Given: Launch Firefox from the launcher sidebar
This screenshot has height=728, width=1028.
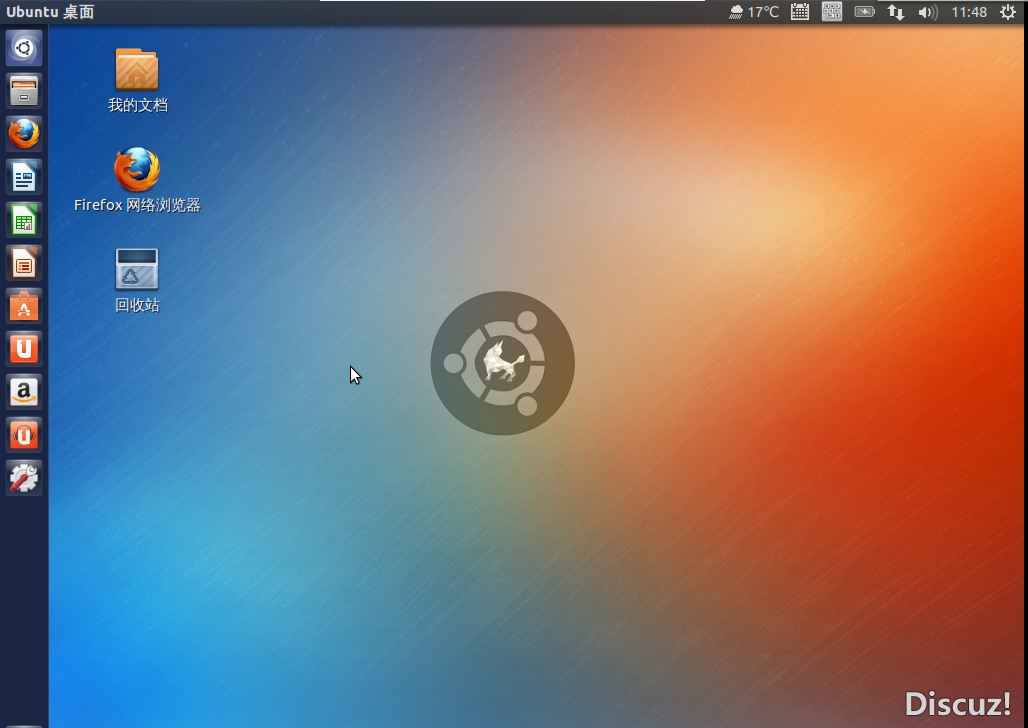Looking at the screenshot, I should (24, 134).
